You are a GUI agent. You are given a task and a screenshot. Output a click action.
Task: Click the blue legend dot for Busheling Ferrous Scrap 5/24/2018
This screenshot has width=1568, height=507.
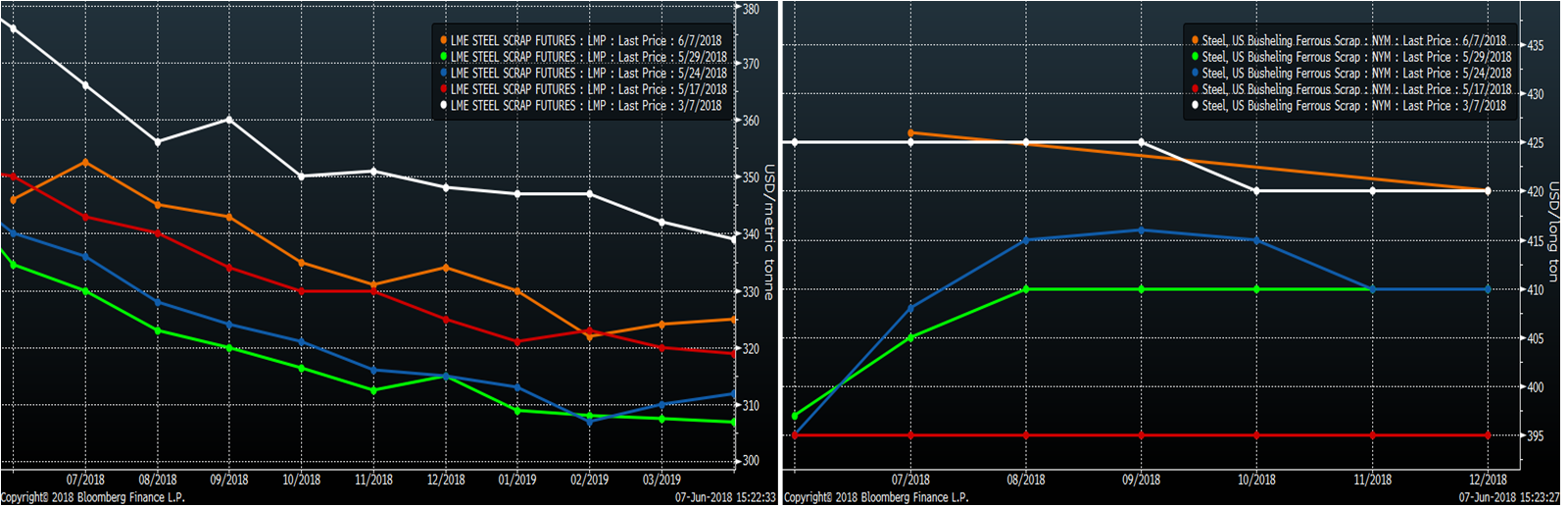pyautogui.click(x=1195, y=74)
